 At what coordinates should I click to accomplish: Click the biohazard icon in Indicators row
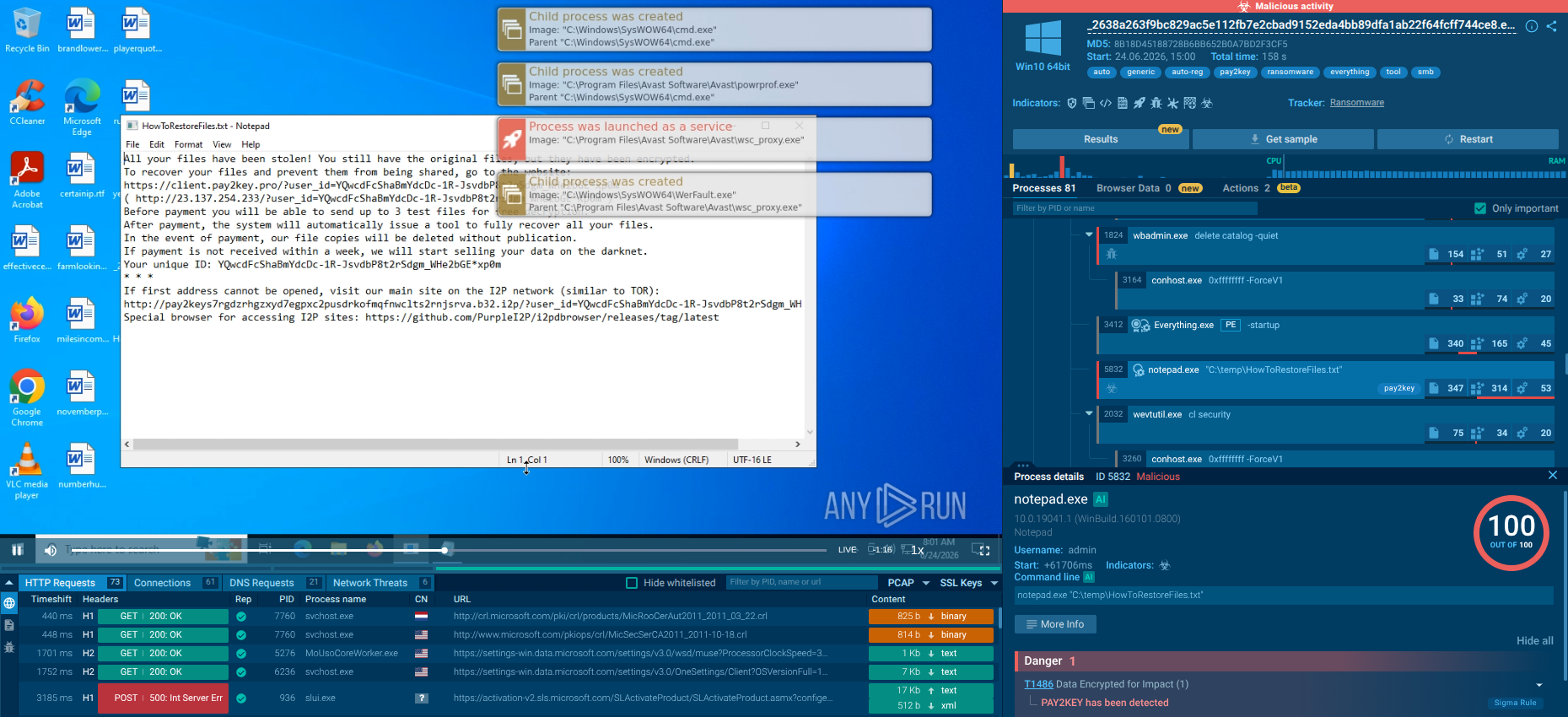point(1207,103)
